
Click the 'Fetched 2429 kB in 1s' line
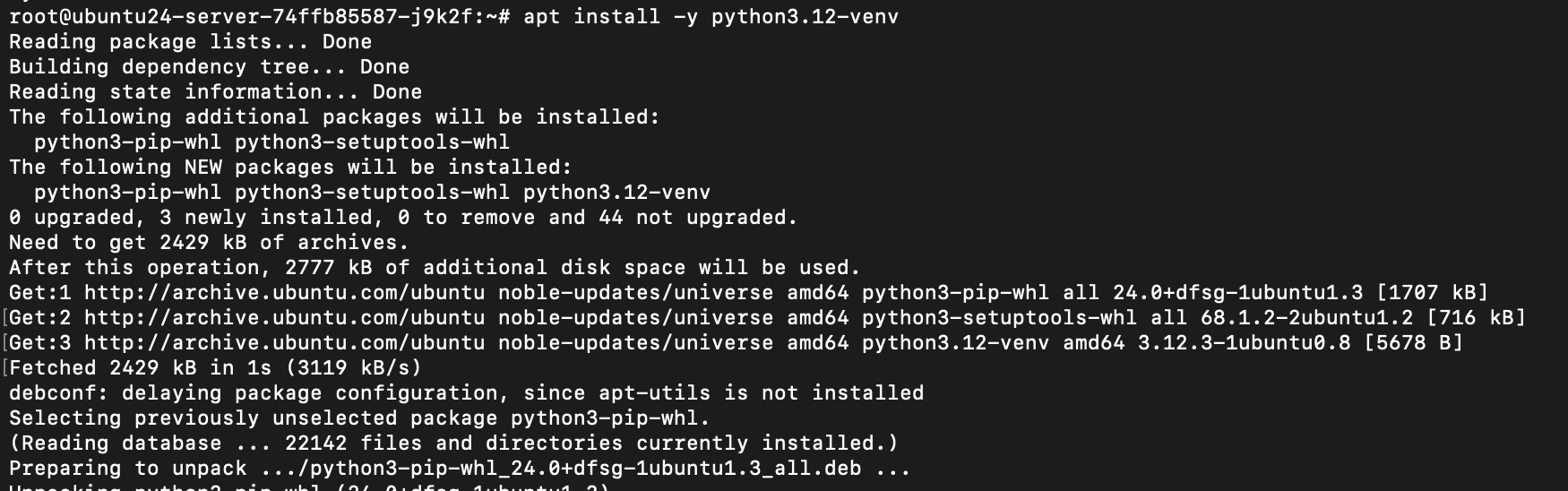pyautogui.click(x=215, y=368)
